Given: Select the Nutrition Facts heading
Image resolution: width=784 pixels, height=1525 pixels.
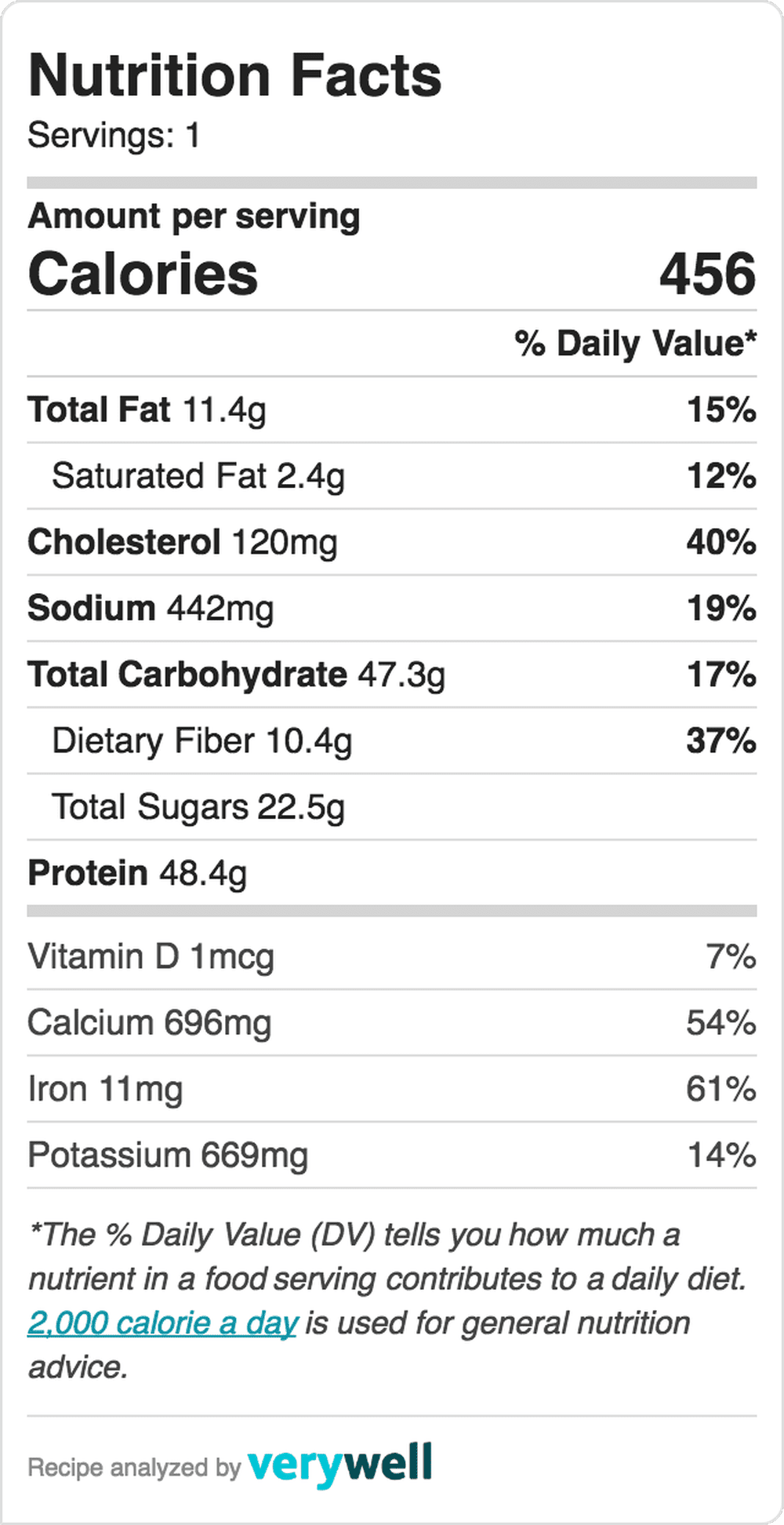Looking at the screenshot, I should point(234,75).
